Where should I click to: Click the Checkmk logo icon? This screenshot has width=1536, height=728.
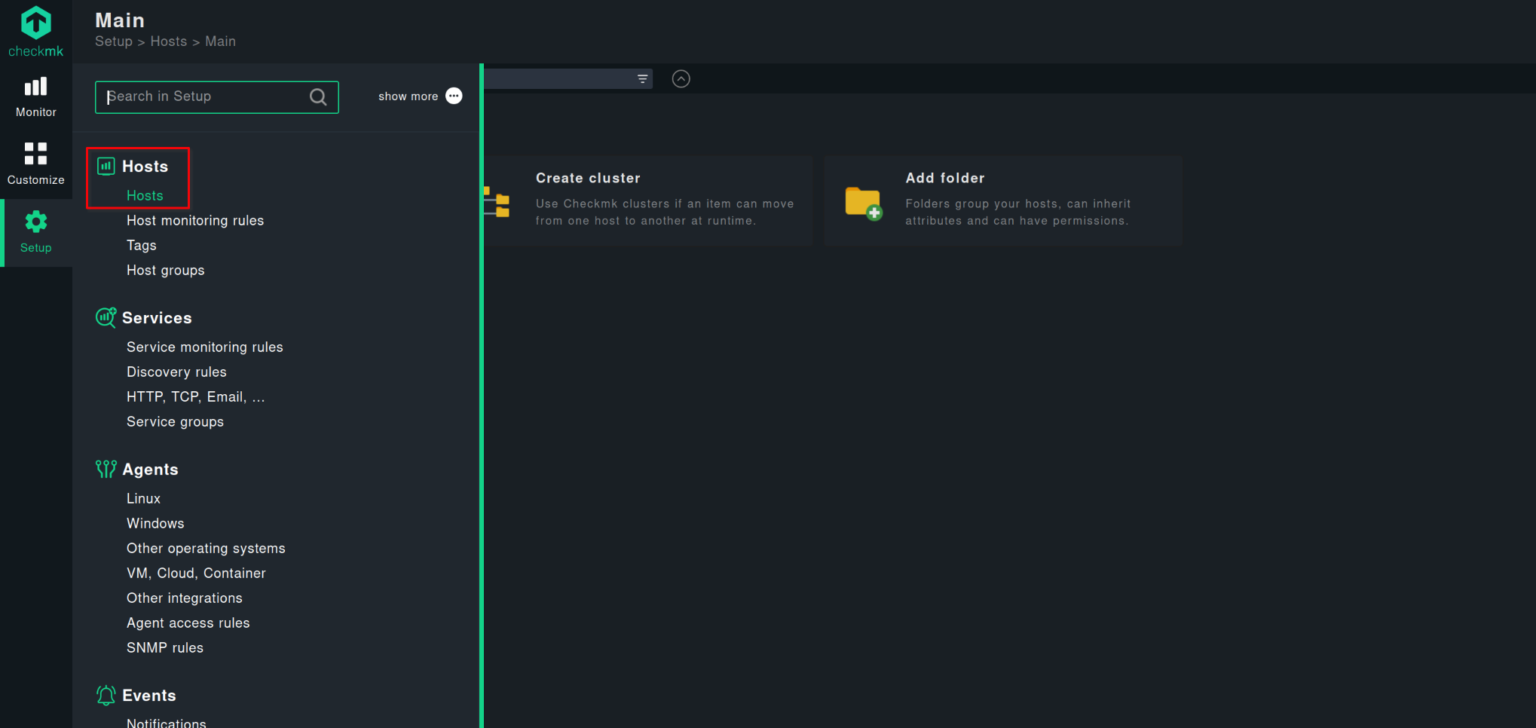pyautogui.click(x=36, y=23)
